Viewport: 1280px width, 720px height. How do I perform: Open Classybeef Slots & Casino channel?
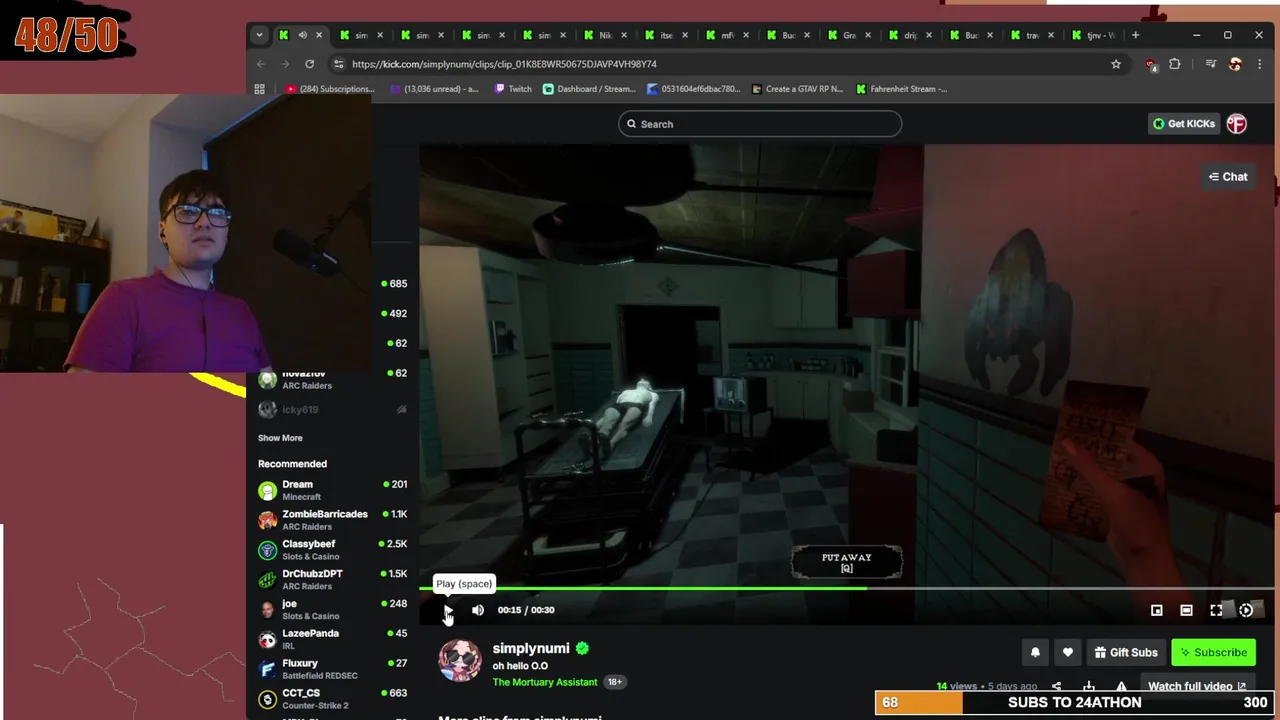pos(333,550)
